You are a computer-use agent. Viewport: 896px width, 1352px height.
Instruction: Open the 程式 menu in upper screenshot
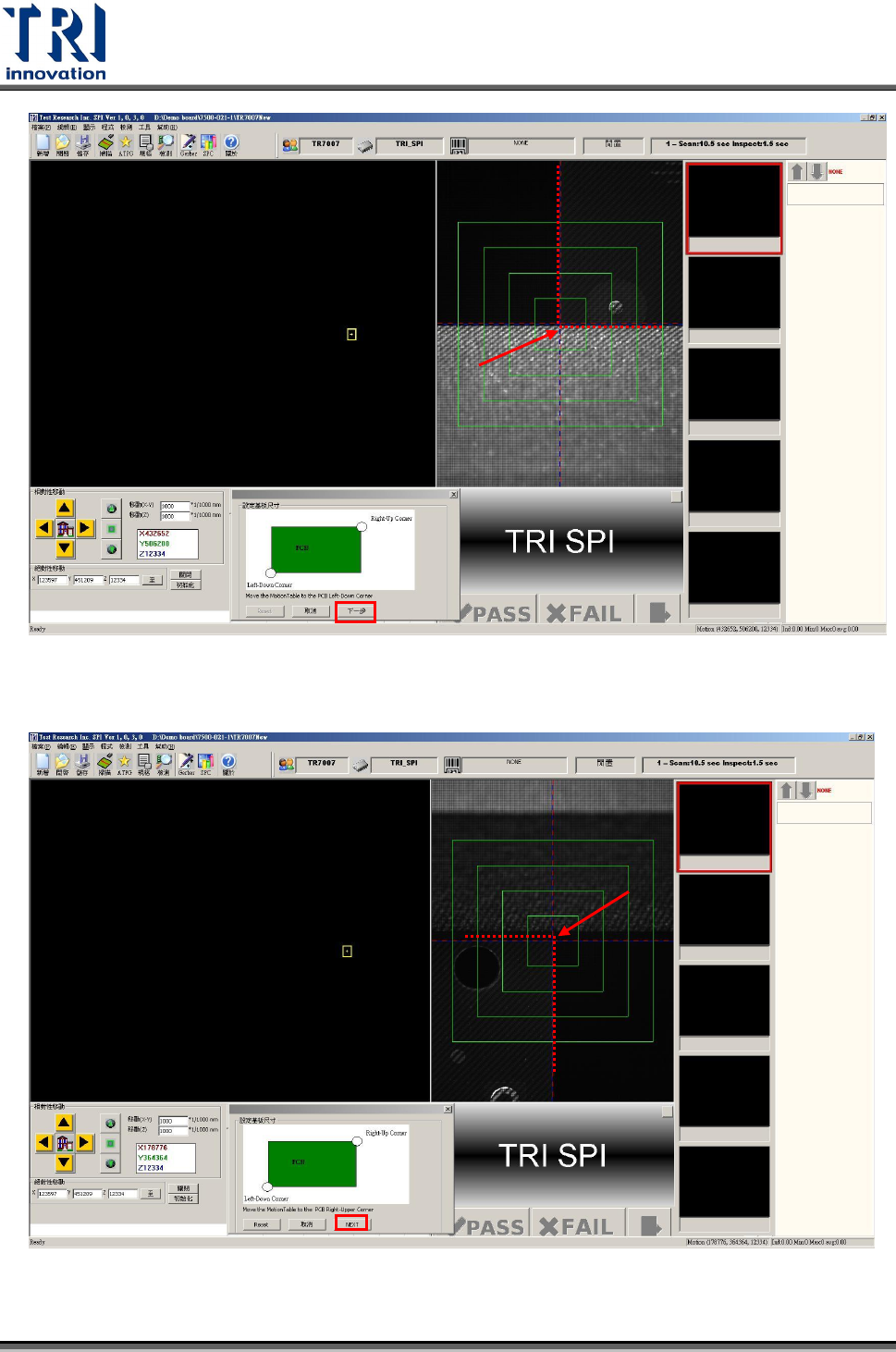108,128
